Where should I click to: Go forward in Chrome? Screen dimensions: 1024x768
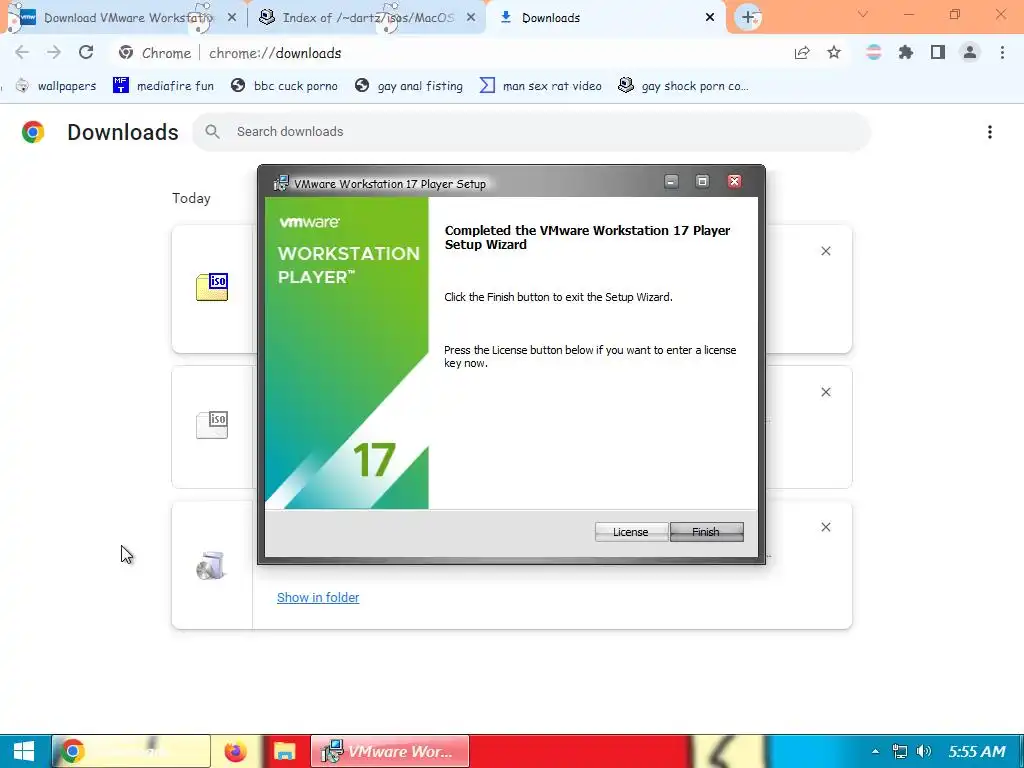point(54,53)
